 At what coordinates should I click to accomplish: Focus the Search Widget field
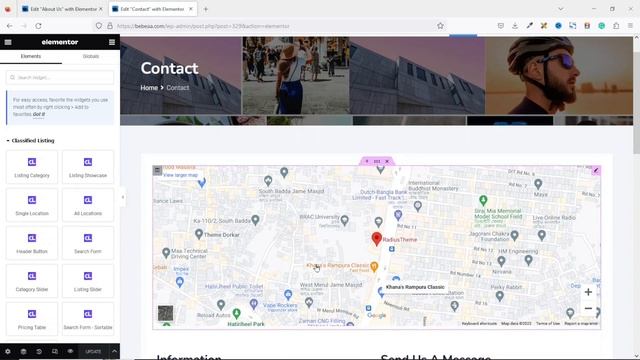60,78
